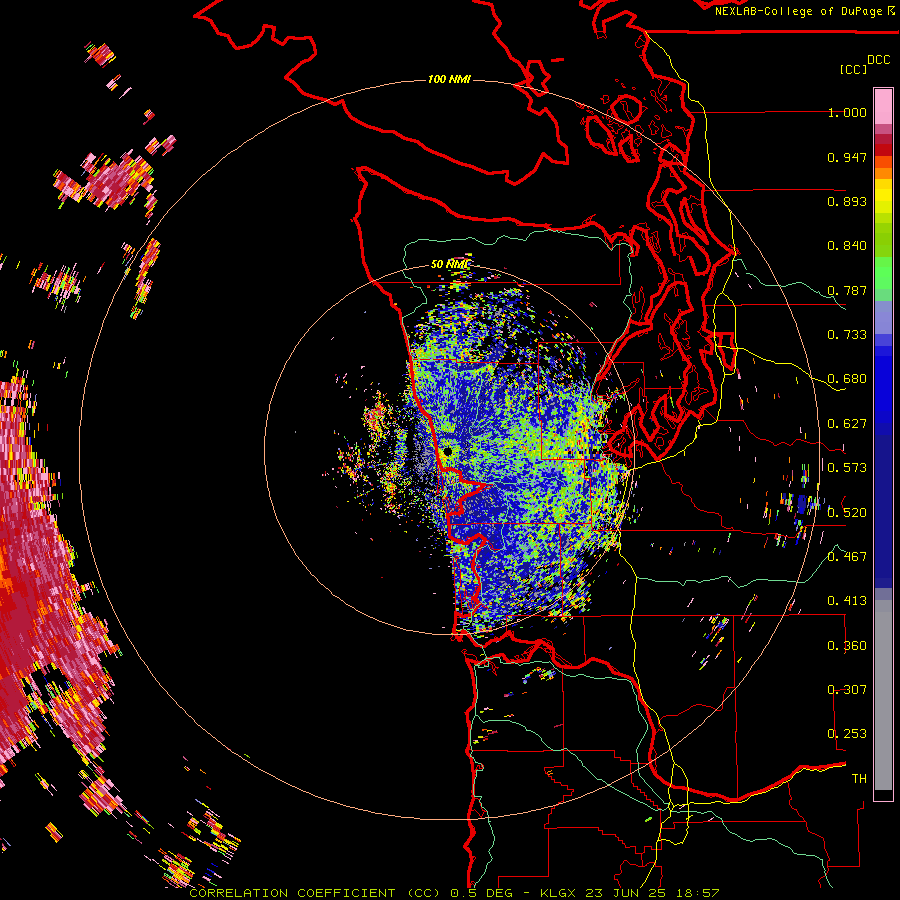This screenshot has width=900, height=900.
Task: Click the 23 JUN 25 18:57 timestamp
Action: pos(652,893)
